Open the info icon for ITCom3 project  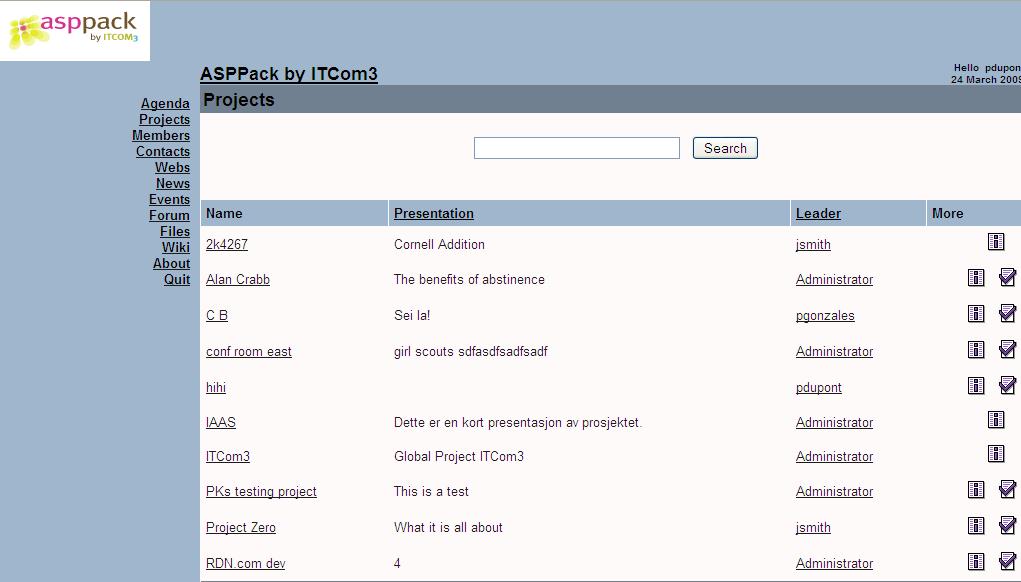pyautogui.click(x=996, y=453)
